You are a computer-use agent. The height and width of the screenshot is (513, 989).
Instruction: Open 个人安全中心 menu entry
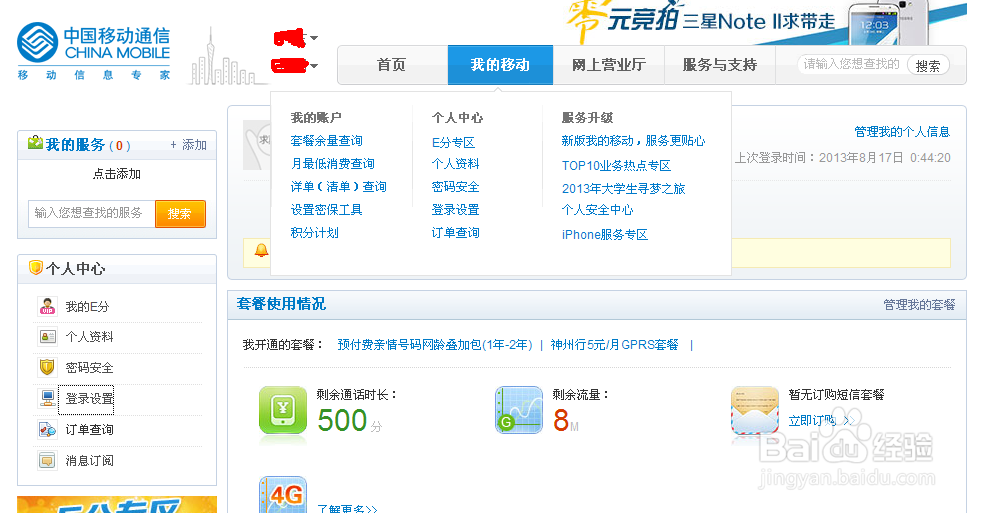coord(597,209)
